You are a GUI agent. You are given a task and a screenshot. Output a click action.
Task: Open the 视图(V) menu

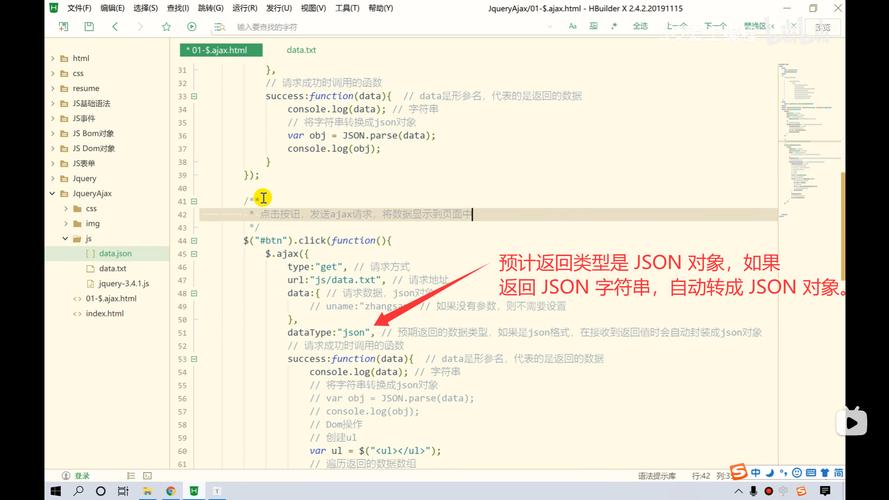point(313,8)
